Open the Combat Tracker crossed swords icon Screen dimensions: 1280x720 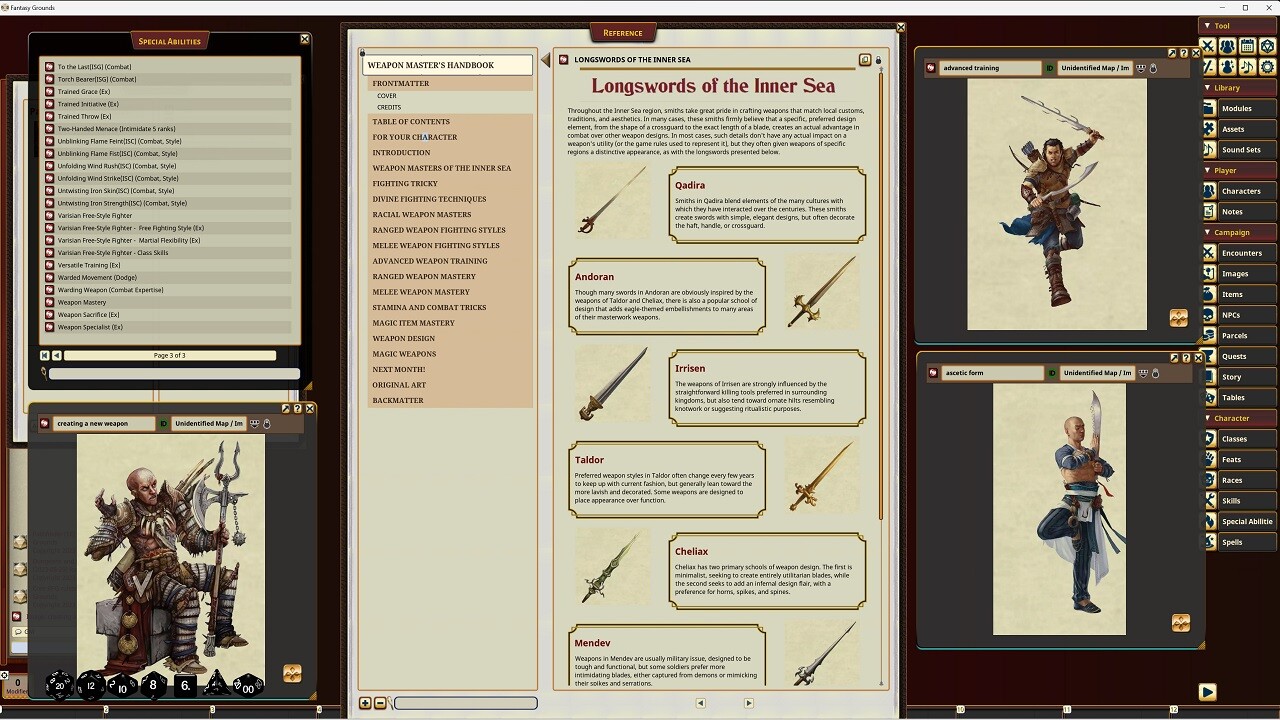click(1208, 46)
